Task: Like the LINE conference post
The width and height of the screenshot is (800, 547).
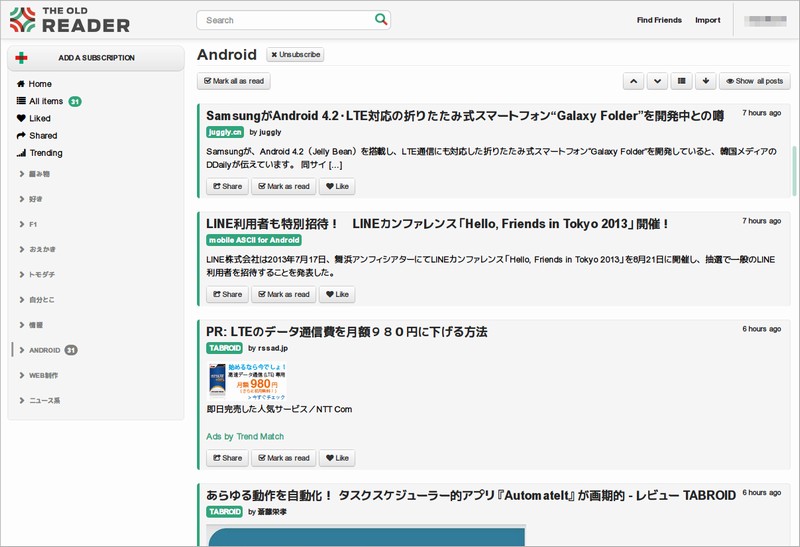Action: click(x=337, y=294)
